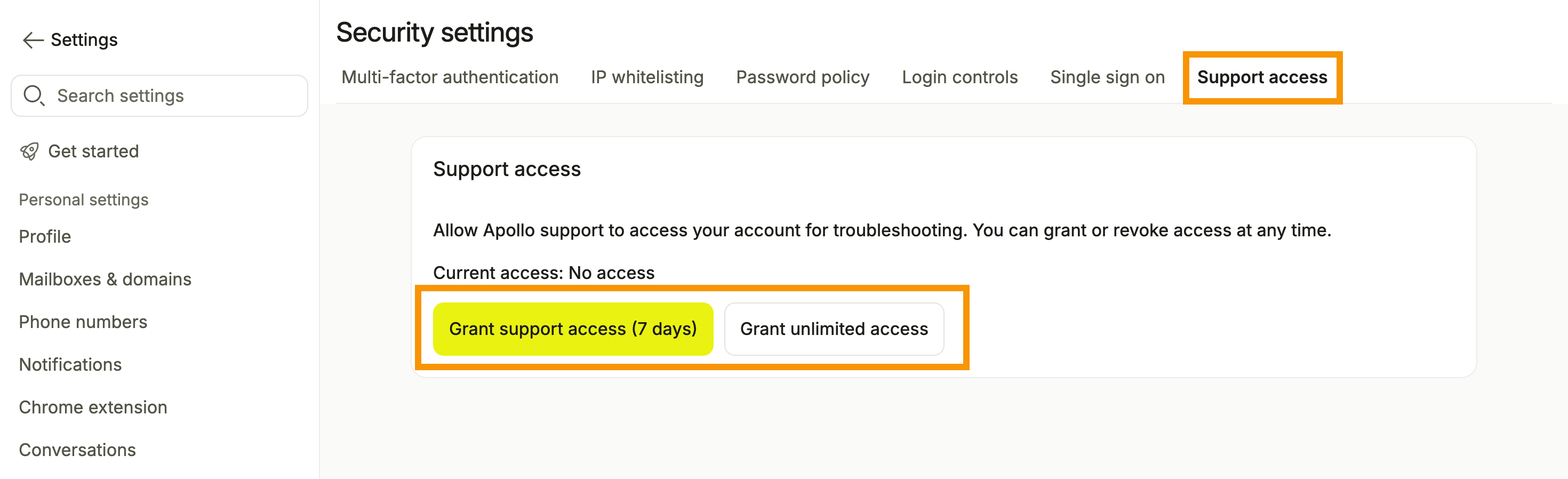The width and height of the screenshot is (1568, 479).
Task: Click Grant support access (7 days) button
Action: point(573,329)
